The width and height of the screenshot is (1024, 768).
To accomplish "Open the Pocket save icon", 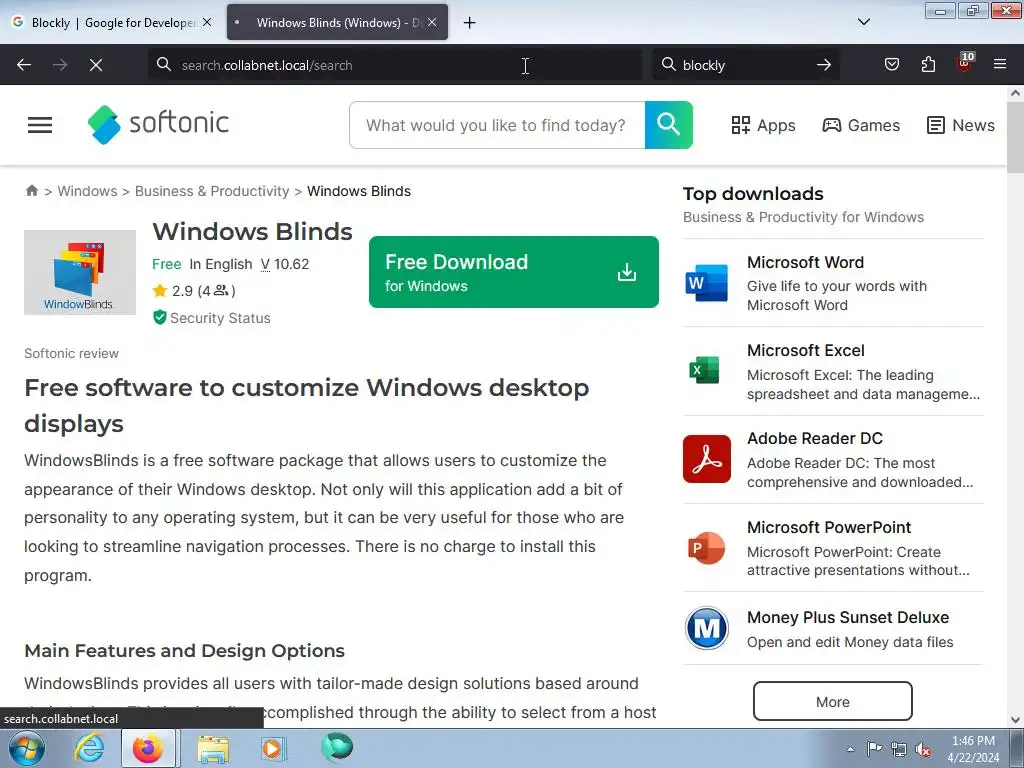I will pyautogui.click(x=892, y=64).
